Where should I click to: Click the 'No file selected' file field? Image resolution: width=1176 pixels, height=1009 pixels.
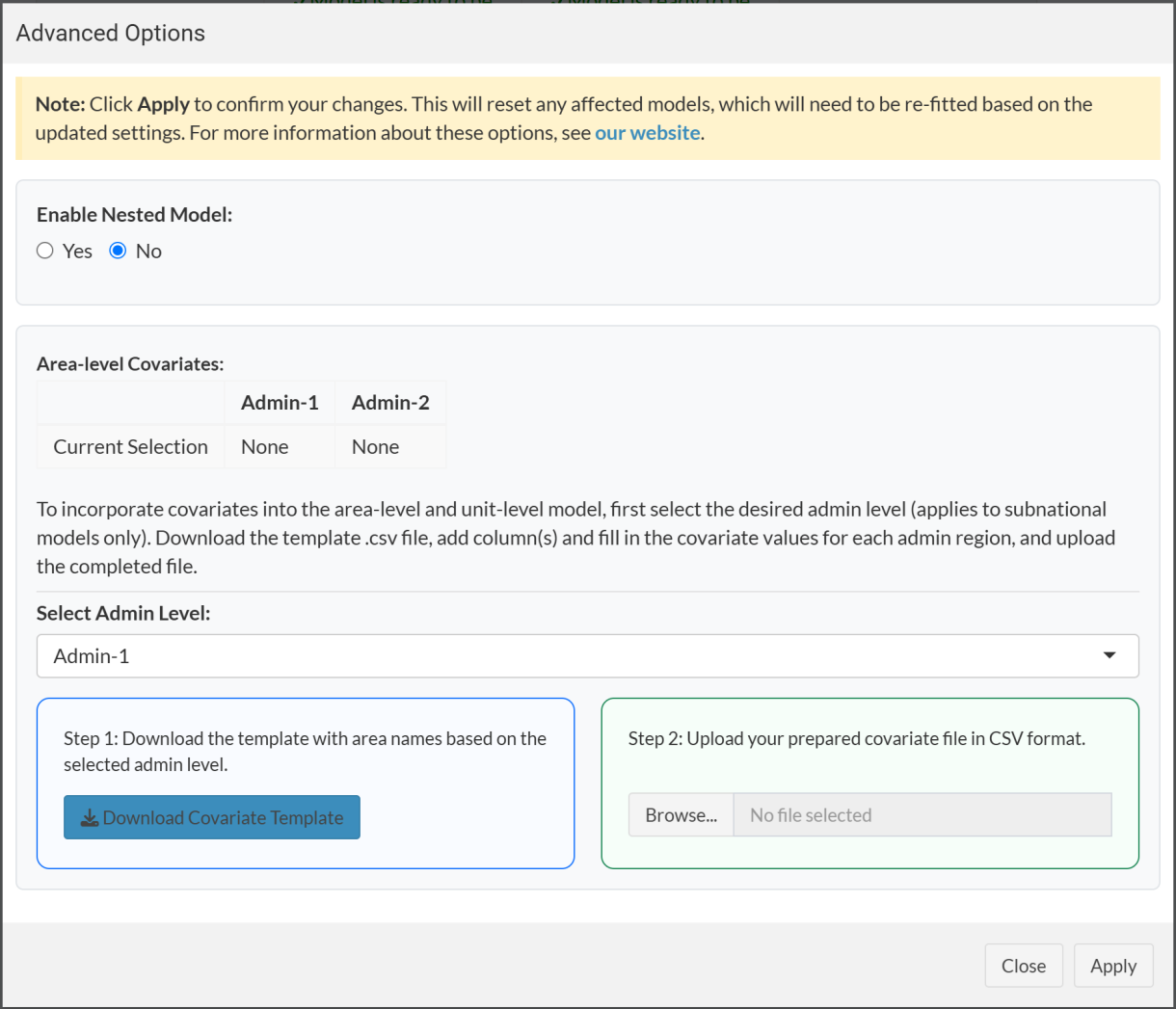[x=922, y=815]
